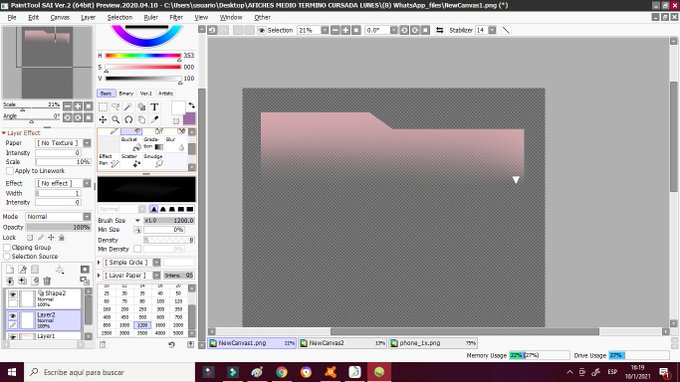
Task: Choose brush size 1600 preset
Action: [160, 325]
